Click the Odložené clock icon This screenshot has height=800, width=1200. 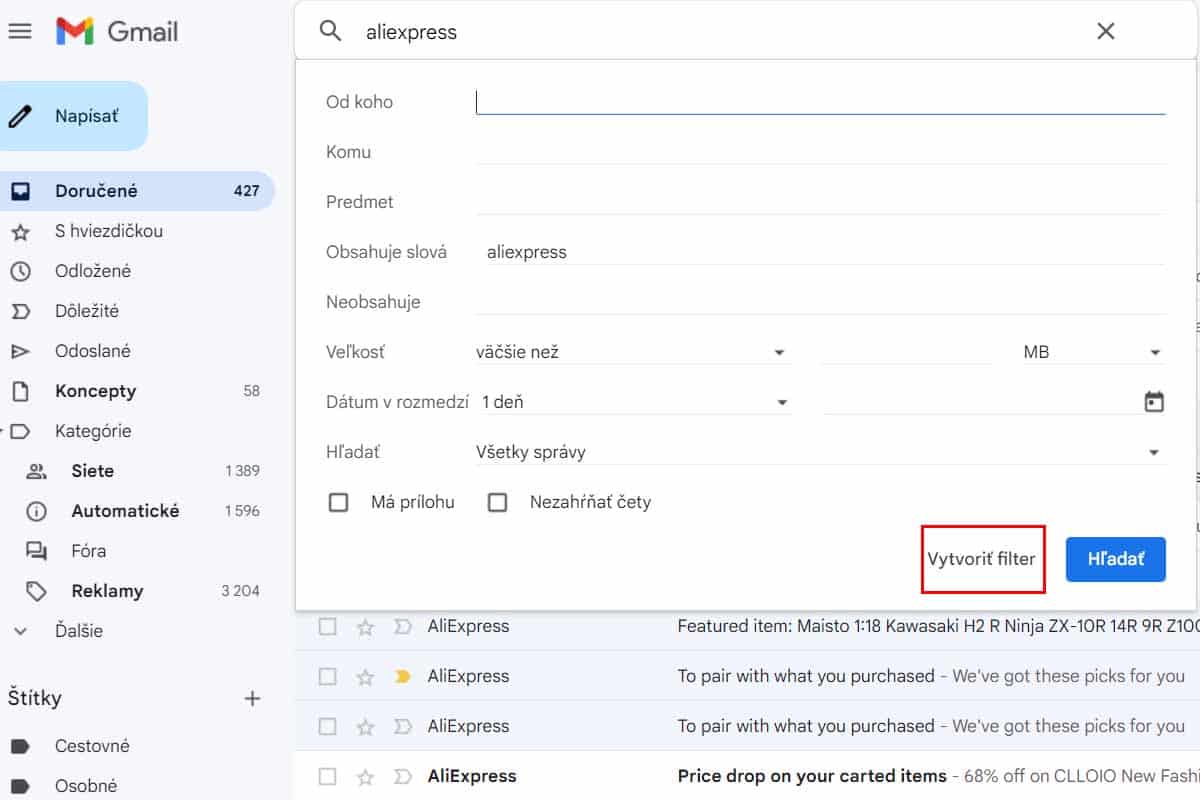click(20, 271)
